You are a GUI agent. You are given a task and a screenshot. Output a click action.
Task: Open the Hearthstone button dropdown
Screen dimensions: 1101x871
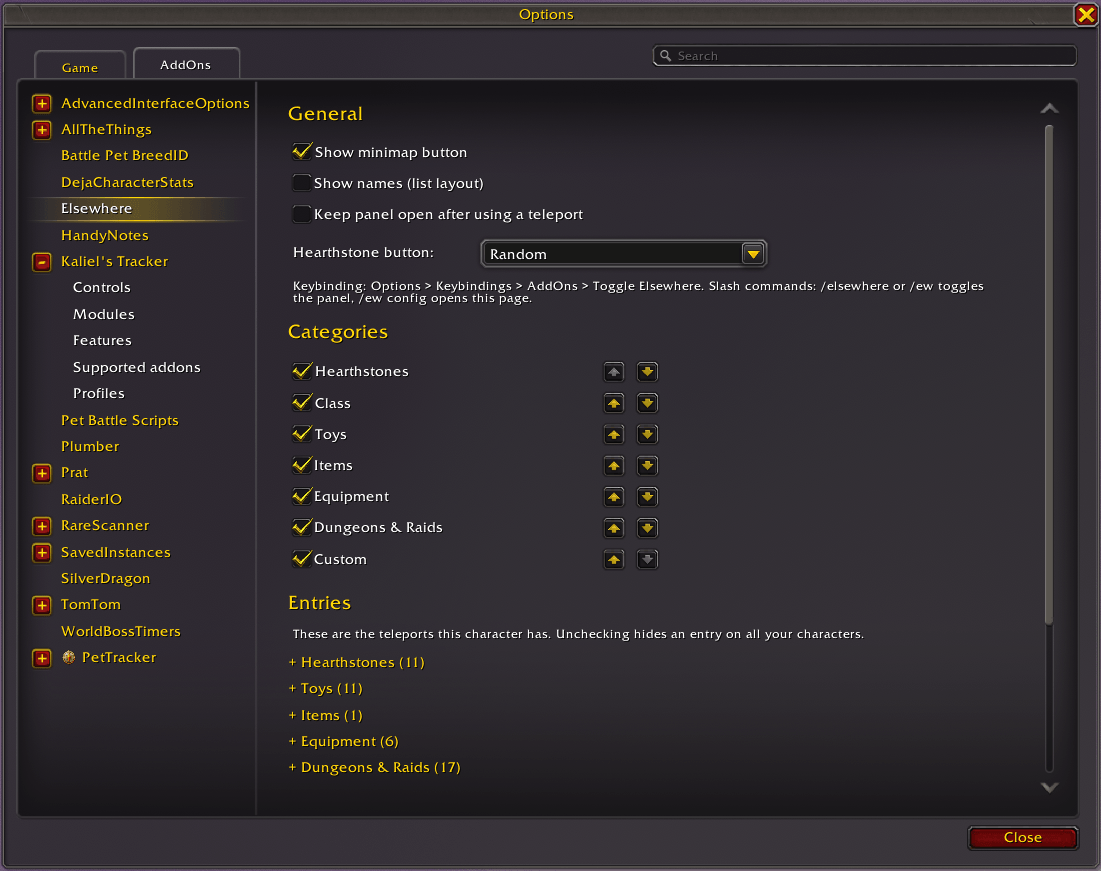pos(624,254)
